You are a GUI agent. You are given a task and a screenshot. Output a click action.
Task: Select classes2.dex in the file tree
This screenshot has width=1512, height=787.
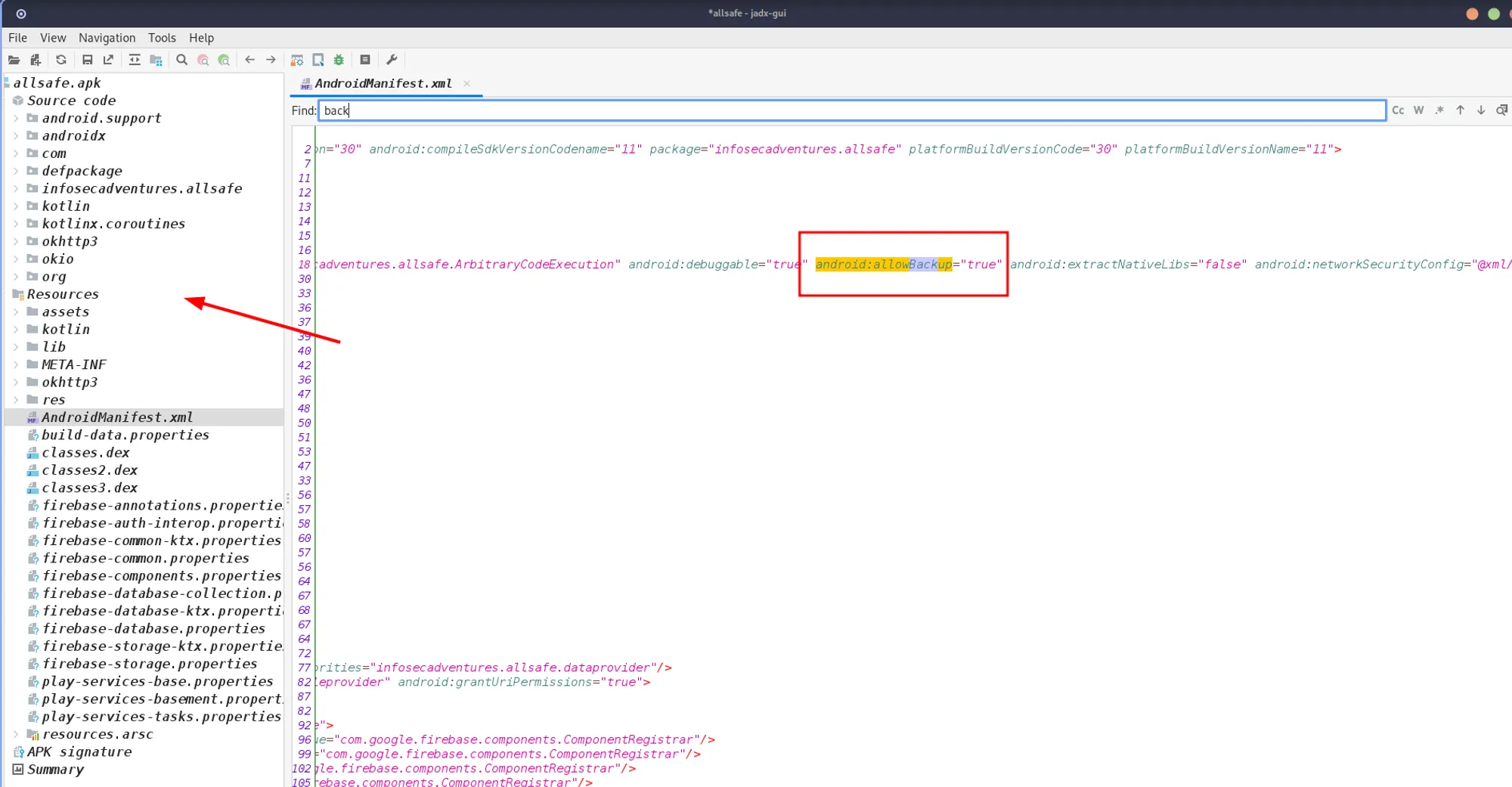point(89,470)
